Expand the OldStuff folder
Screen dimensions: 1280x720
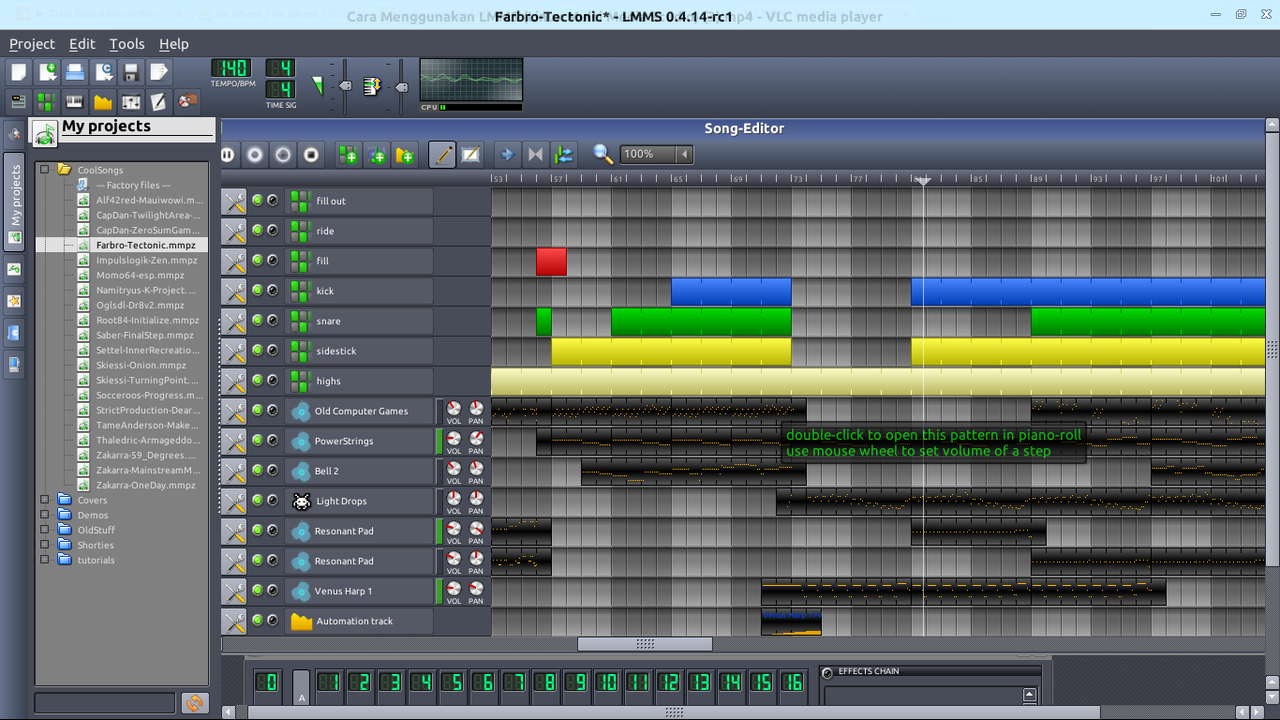coord(44,530)
